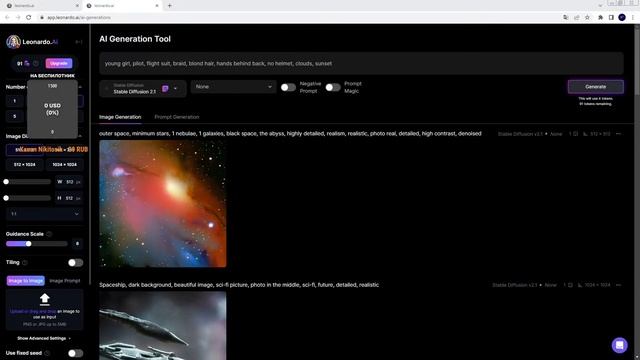Open browser extensions puzzle icon
The width and height of the screenshot is (640, 360).
click(600, 18)
